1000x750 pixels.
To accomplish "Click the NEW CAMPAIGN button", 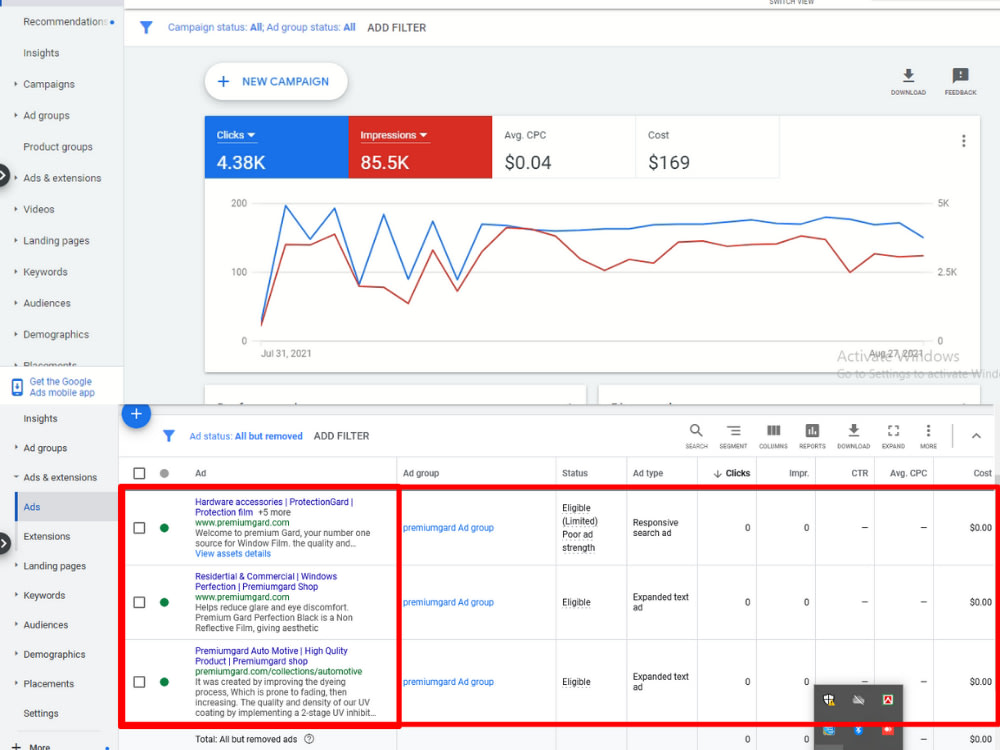I will click(x=276, y=82).
